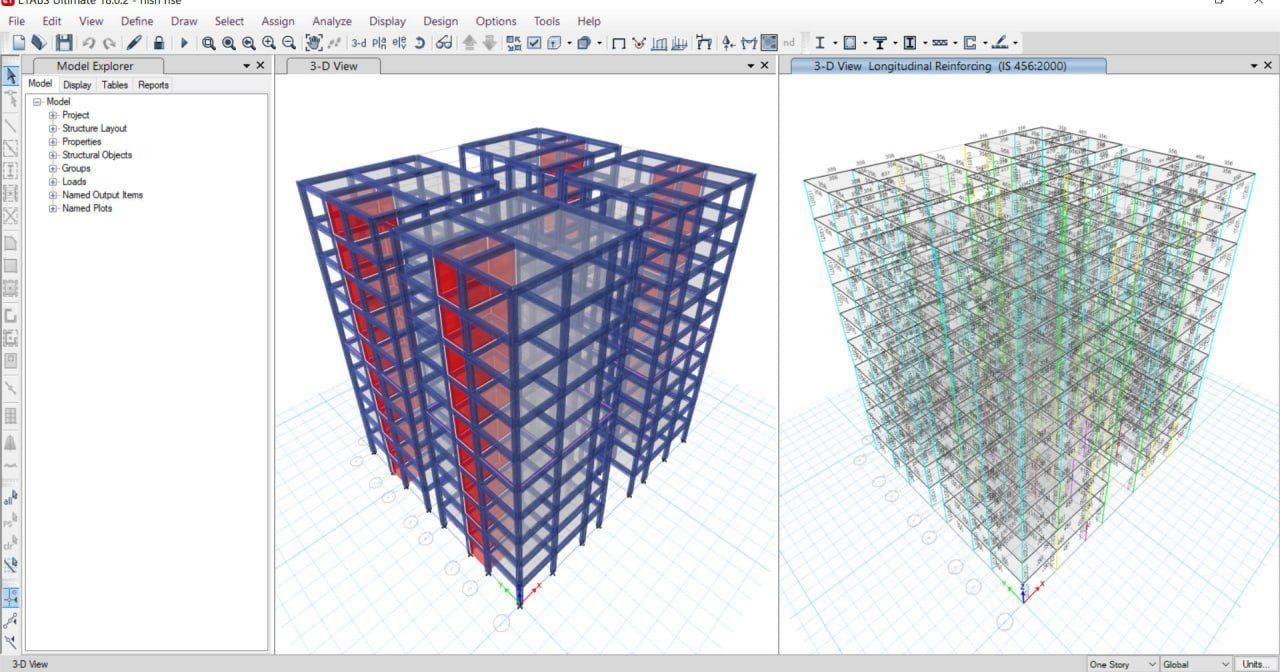Viewport: 1280px width, 672px height.
Task: Toggle the Set Display Options checkbox icon
Action: click(534, 43)
